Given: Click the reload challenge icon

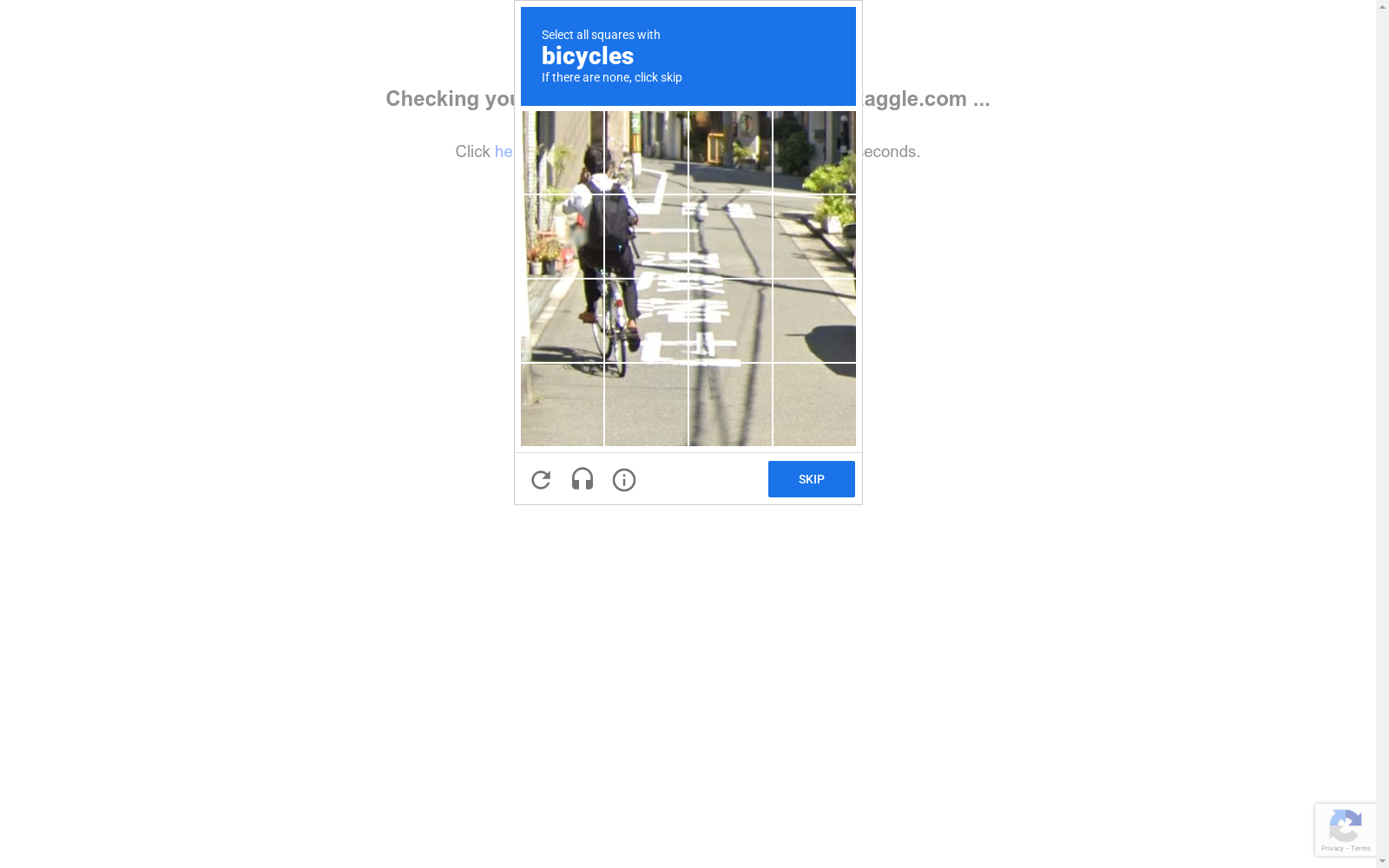Looking at the screenshot, I should [541, 480].
